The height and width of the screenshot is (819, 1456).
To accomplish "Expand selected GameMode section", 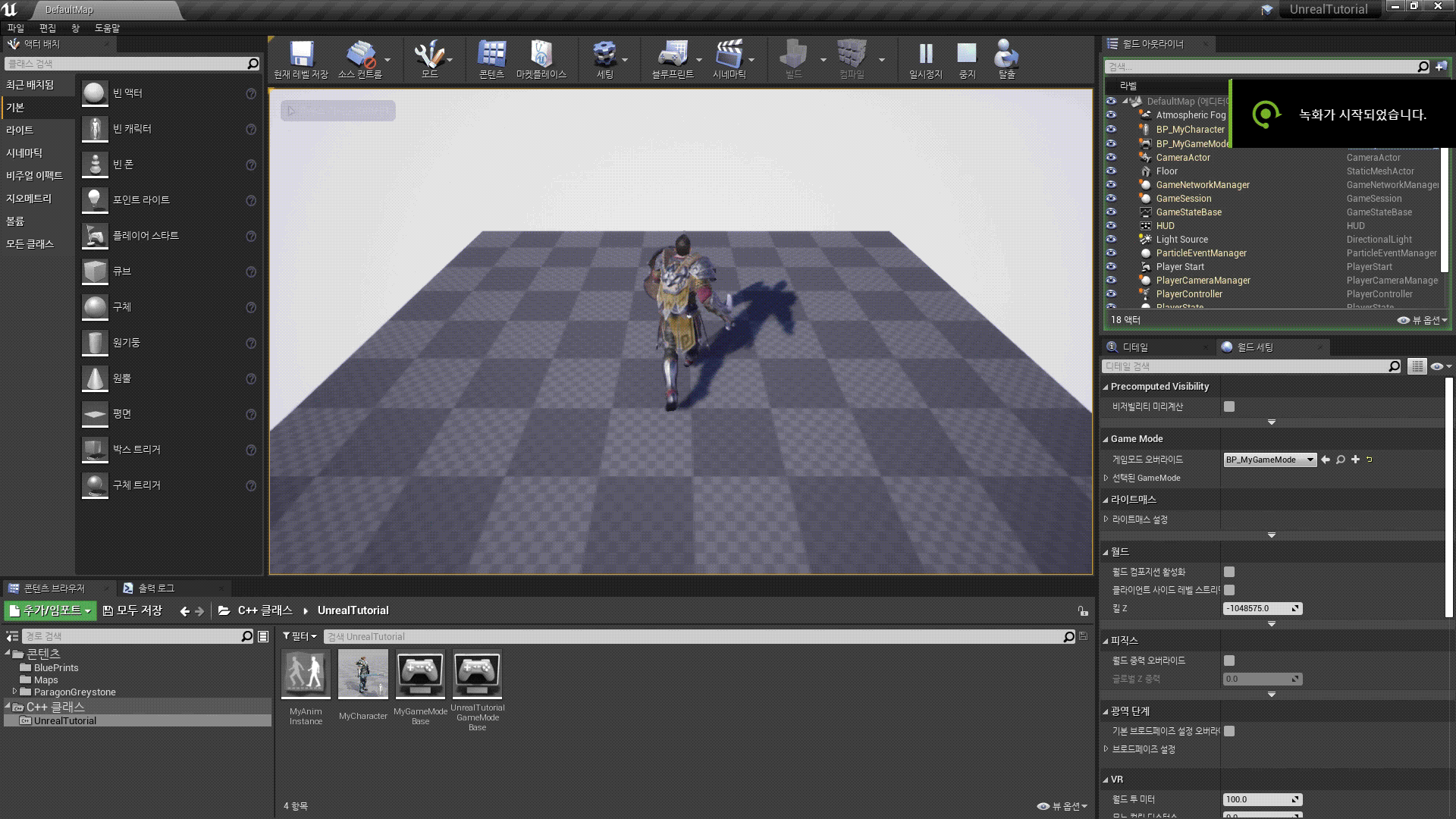I will [1106, 478].
